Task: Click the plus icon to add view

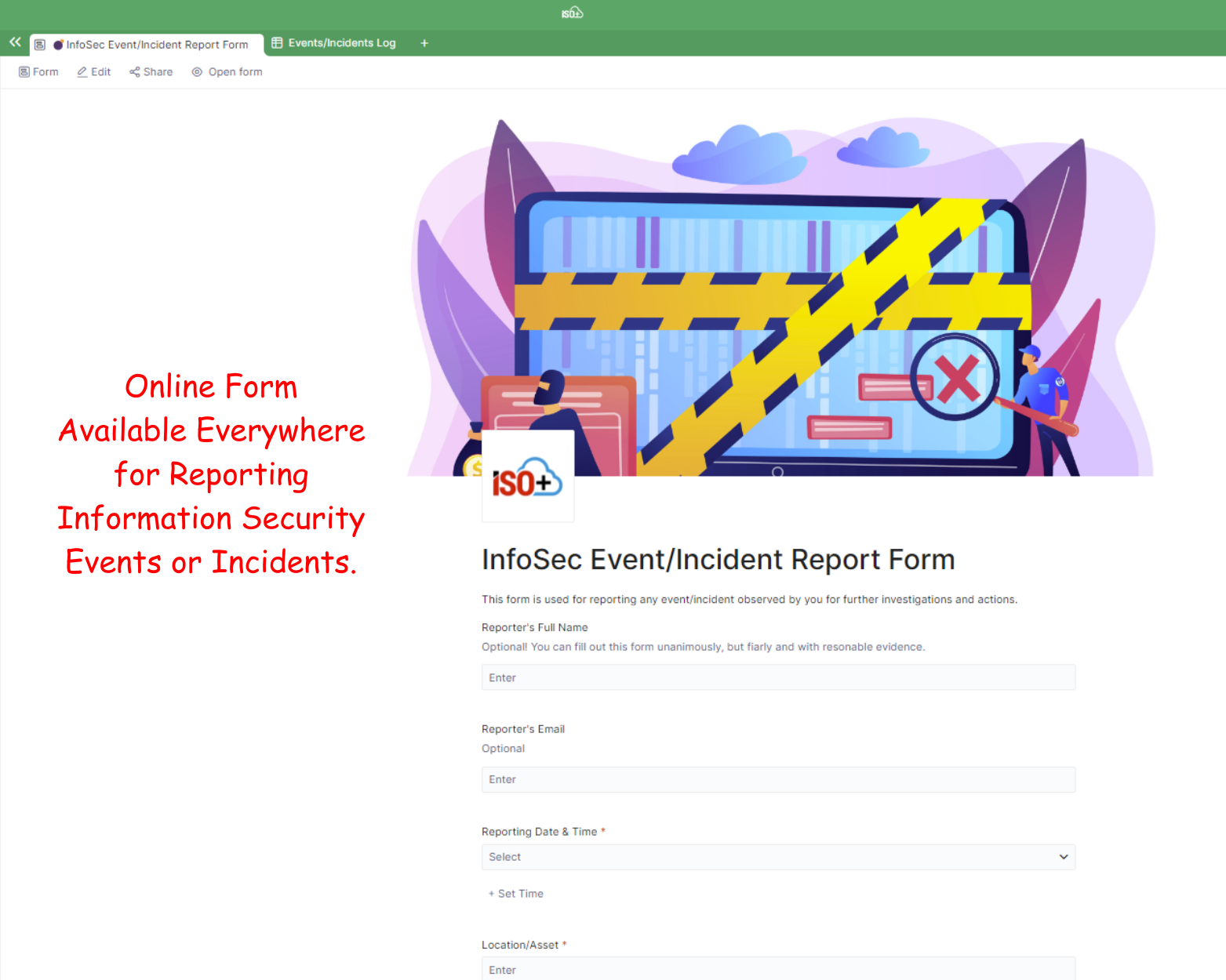Action: 424,43
